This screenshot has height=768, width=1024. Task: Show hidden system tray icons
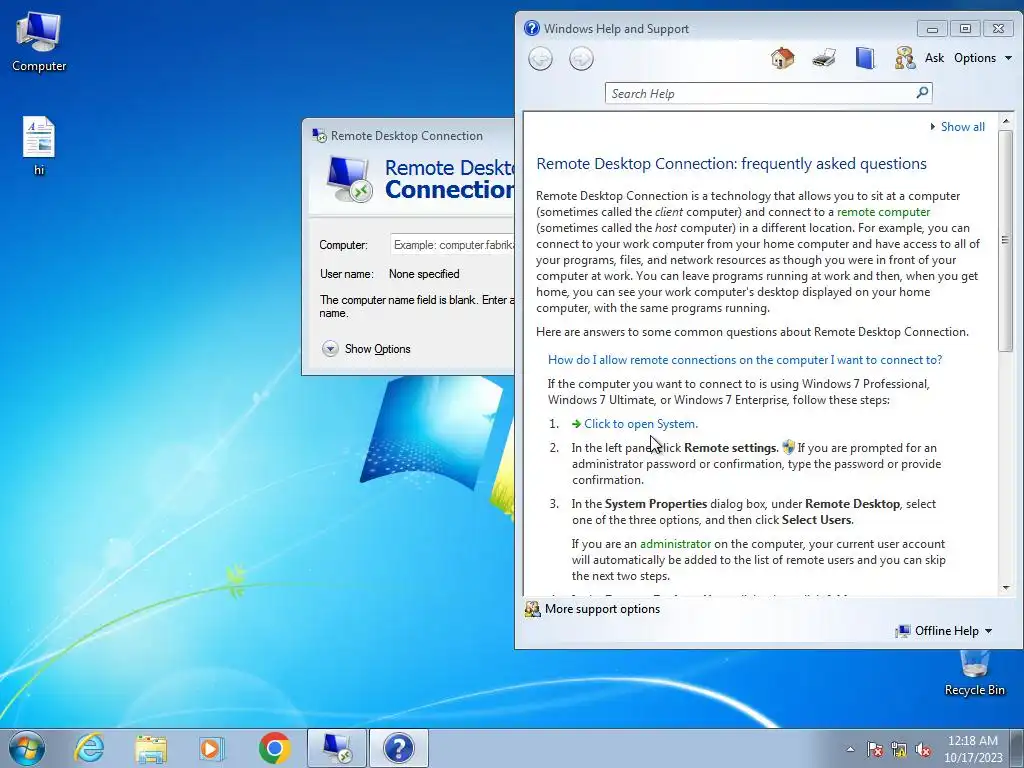click(850, 749)
